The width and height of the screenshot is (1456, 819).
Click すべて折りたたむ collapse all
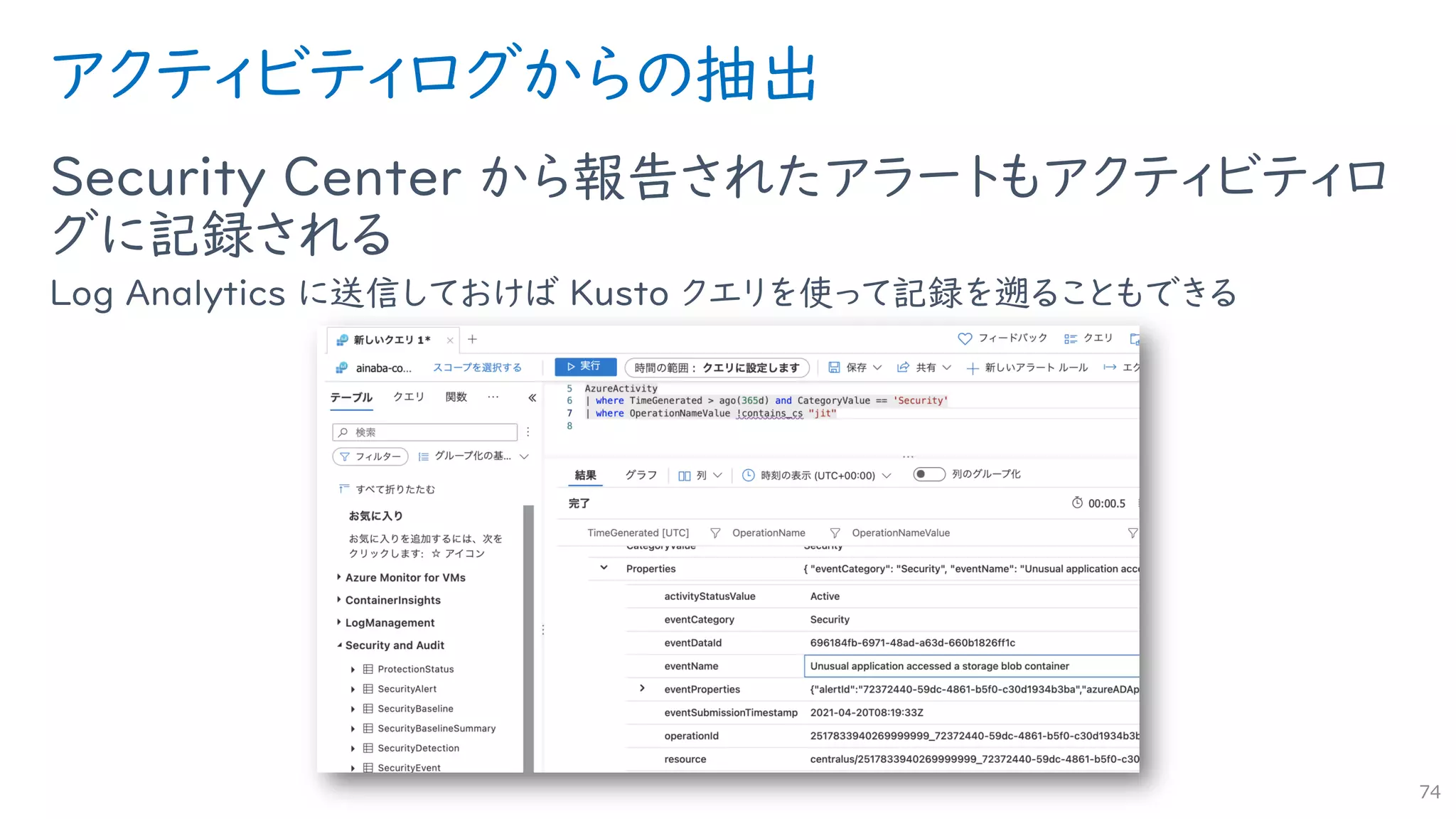point(387,489)
